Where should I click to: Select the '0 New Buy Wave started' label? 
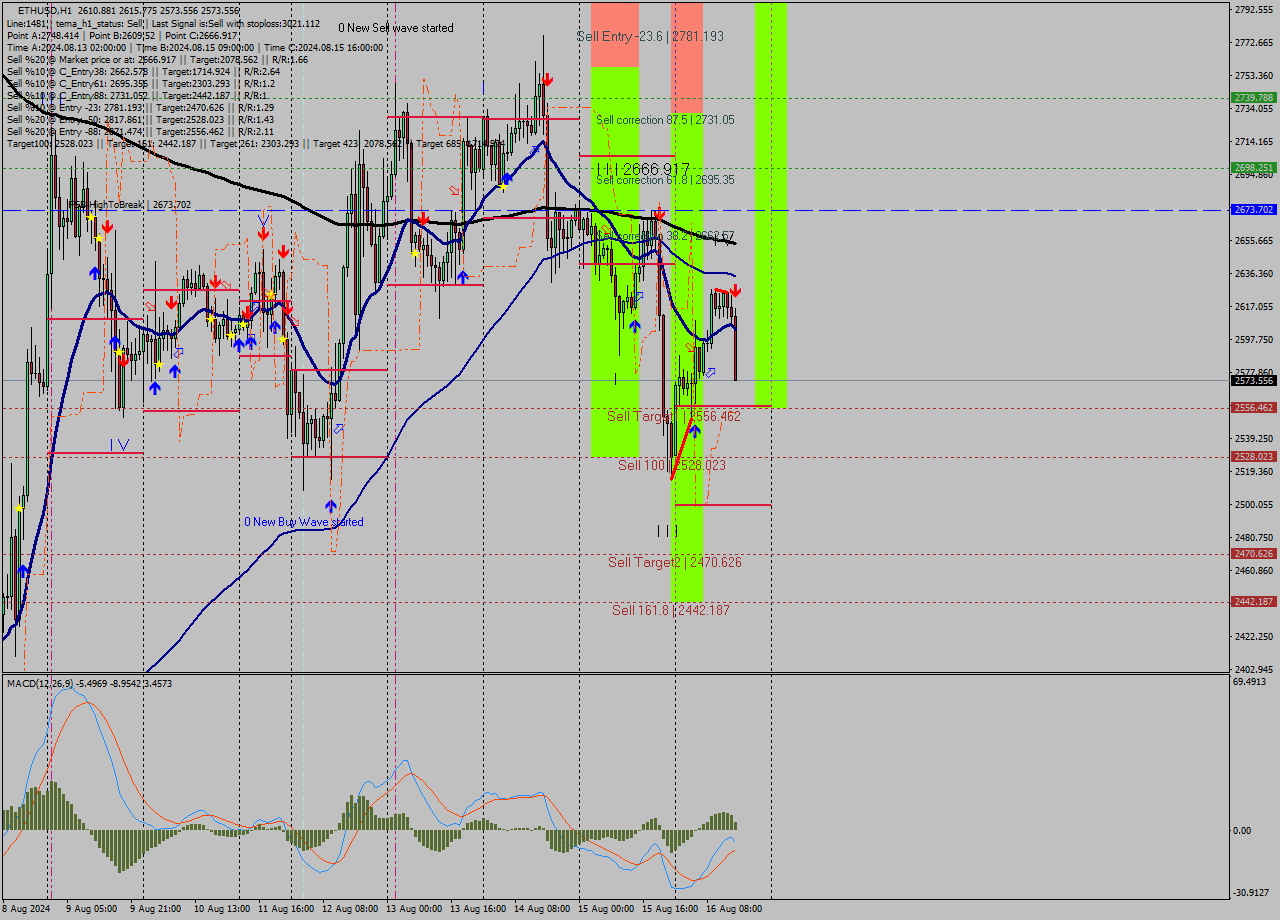305,521
